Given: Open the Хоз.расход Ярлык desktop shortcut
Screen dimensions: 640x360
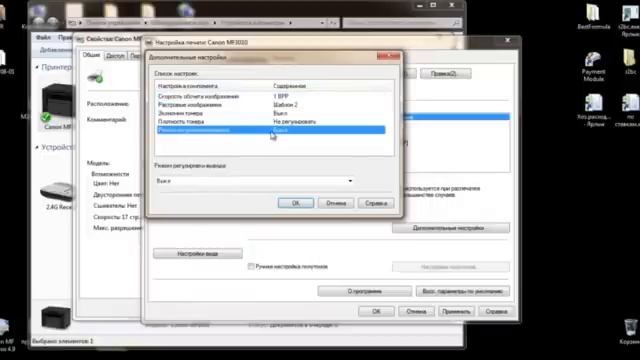Looking at the screenshot, I should [593, 110].
